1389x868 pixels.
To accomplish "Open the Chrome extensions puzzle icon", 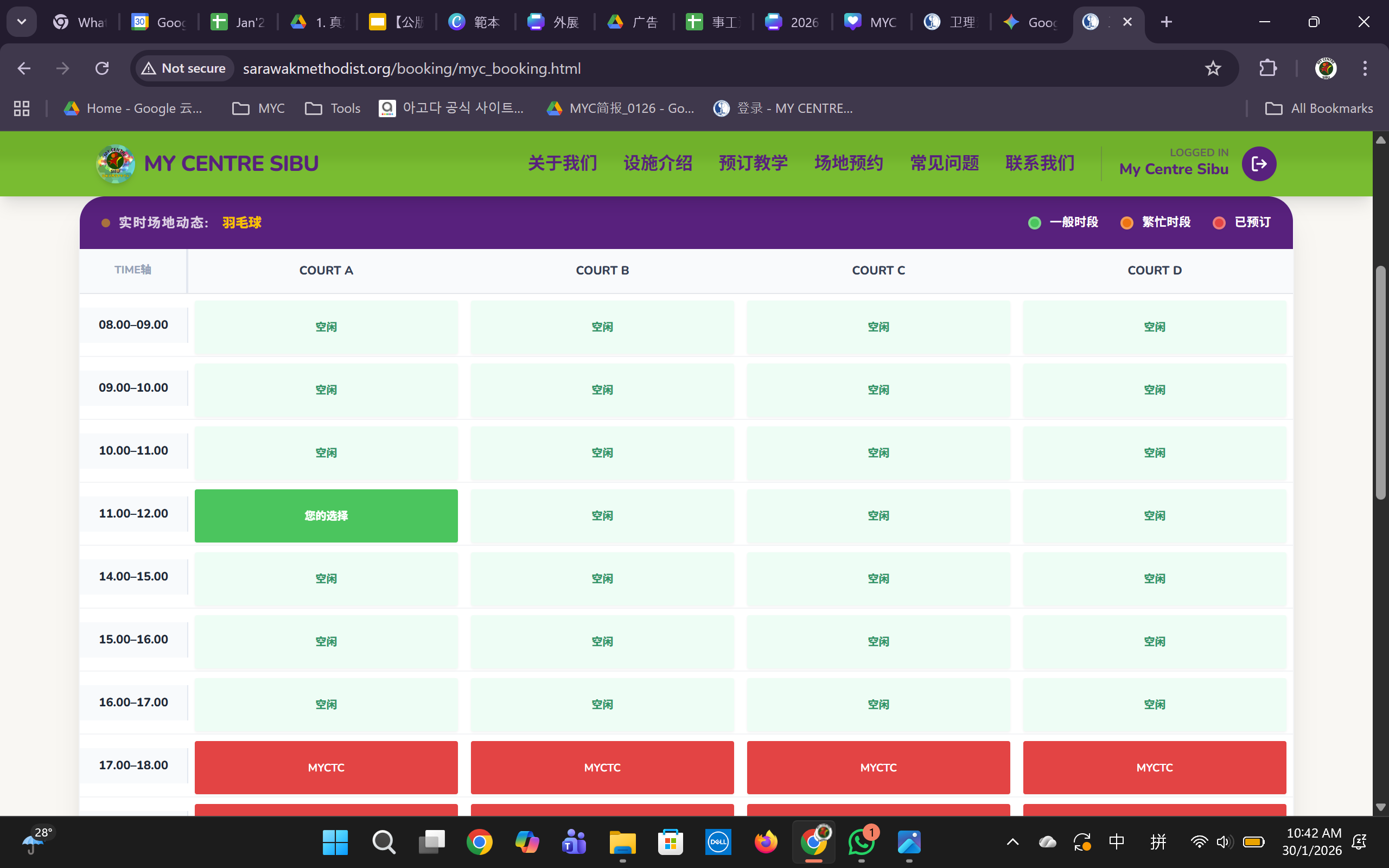I will coord(1267,68).
